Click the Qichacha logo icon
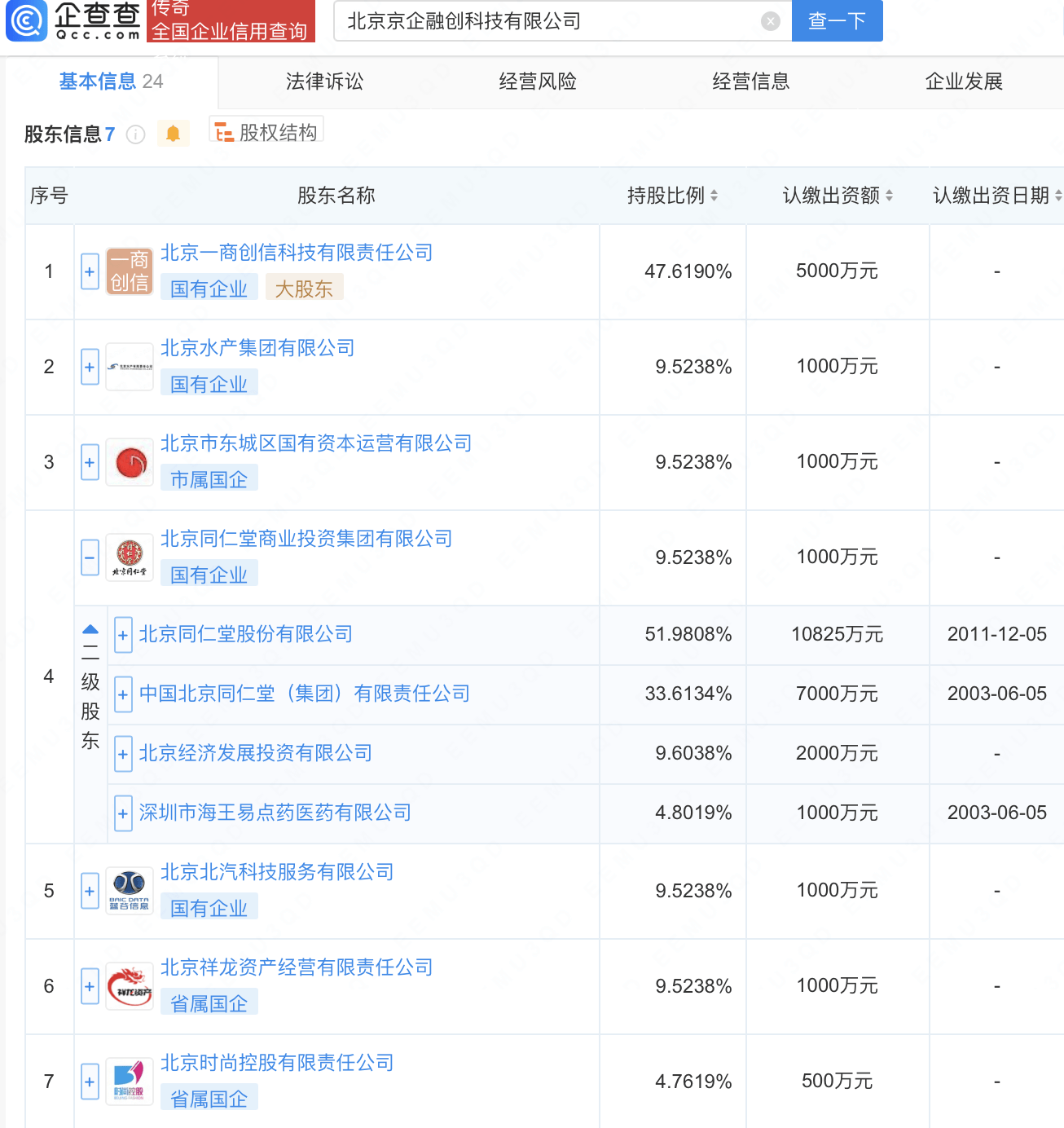This screenshot has width=1064, height=1128. point(27,21)
